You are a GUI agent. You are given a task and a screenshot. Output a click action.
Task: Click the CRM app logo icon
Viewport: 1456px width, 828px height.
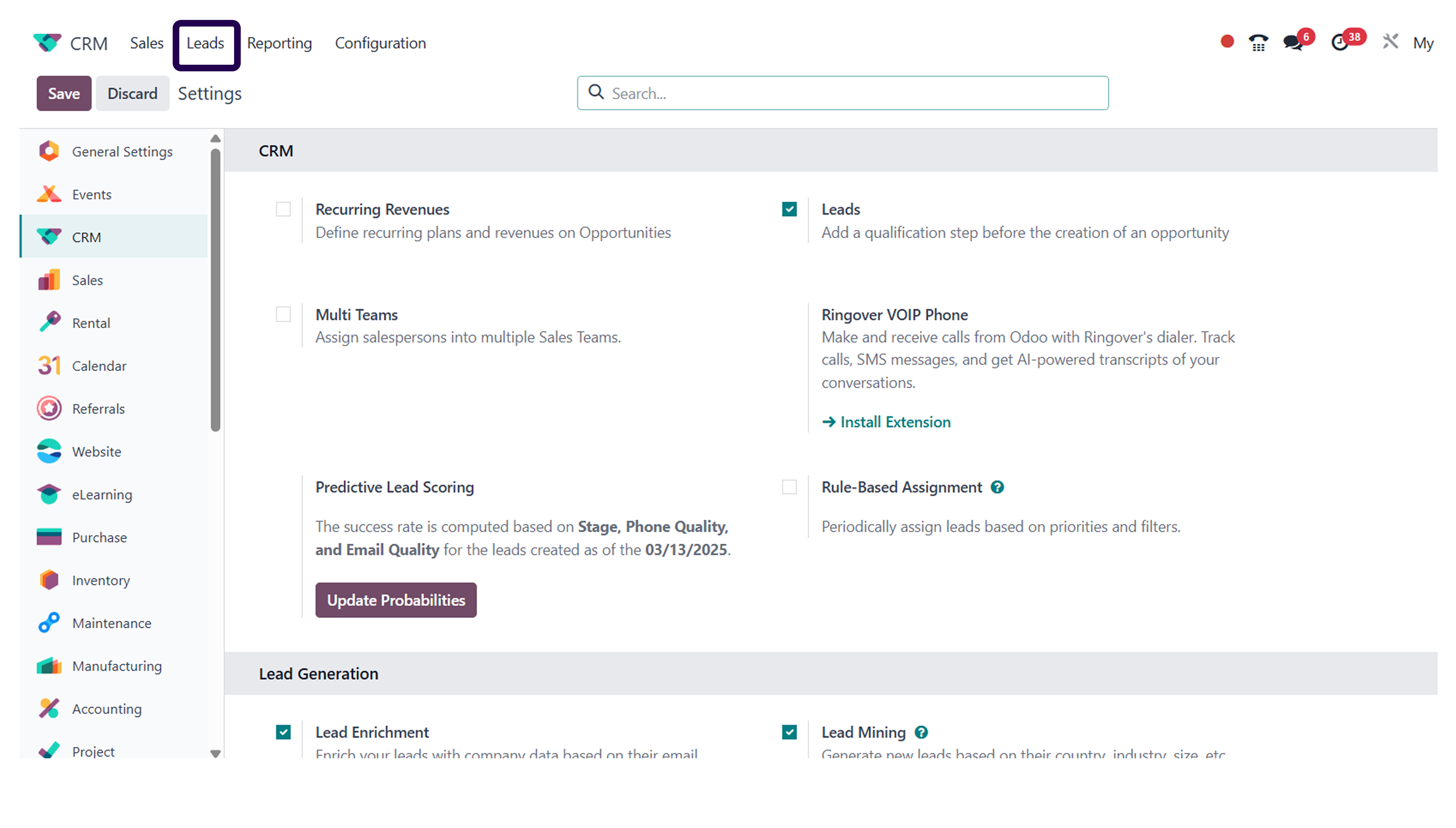point(48,42)
